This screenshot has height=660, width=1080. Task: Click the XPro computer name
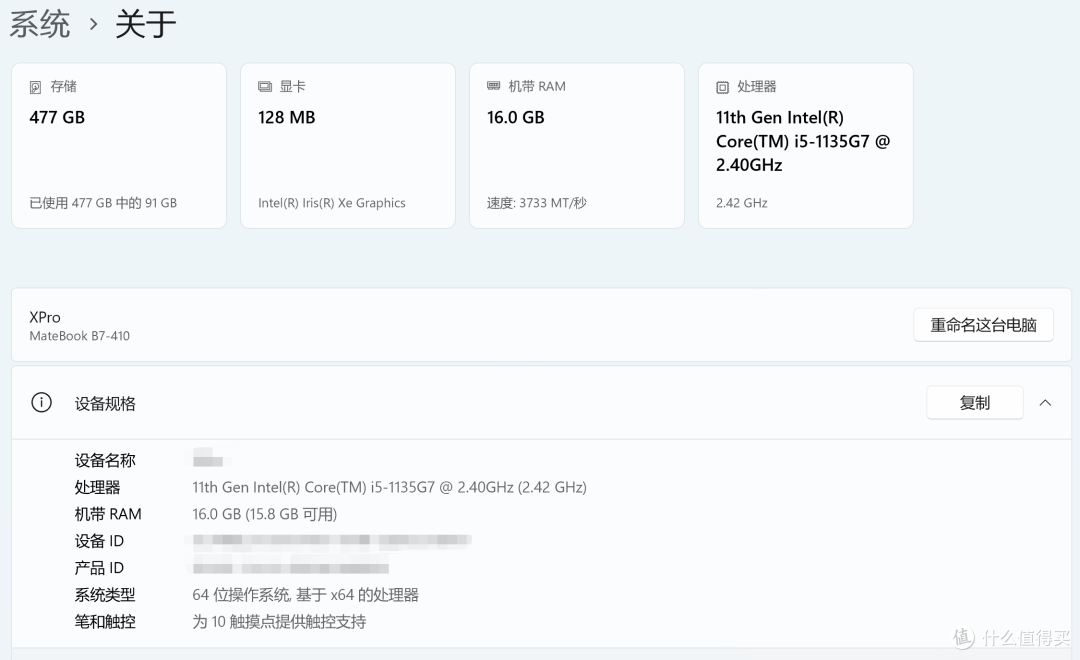coord(45,318)
